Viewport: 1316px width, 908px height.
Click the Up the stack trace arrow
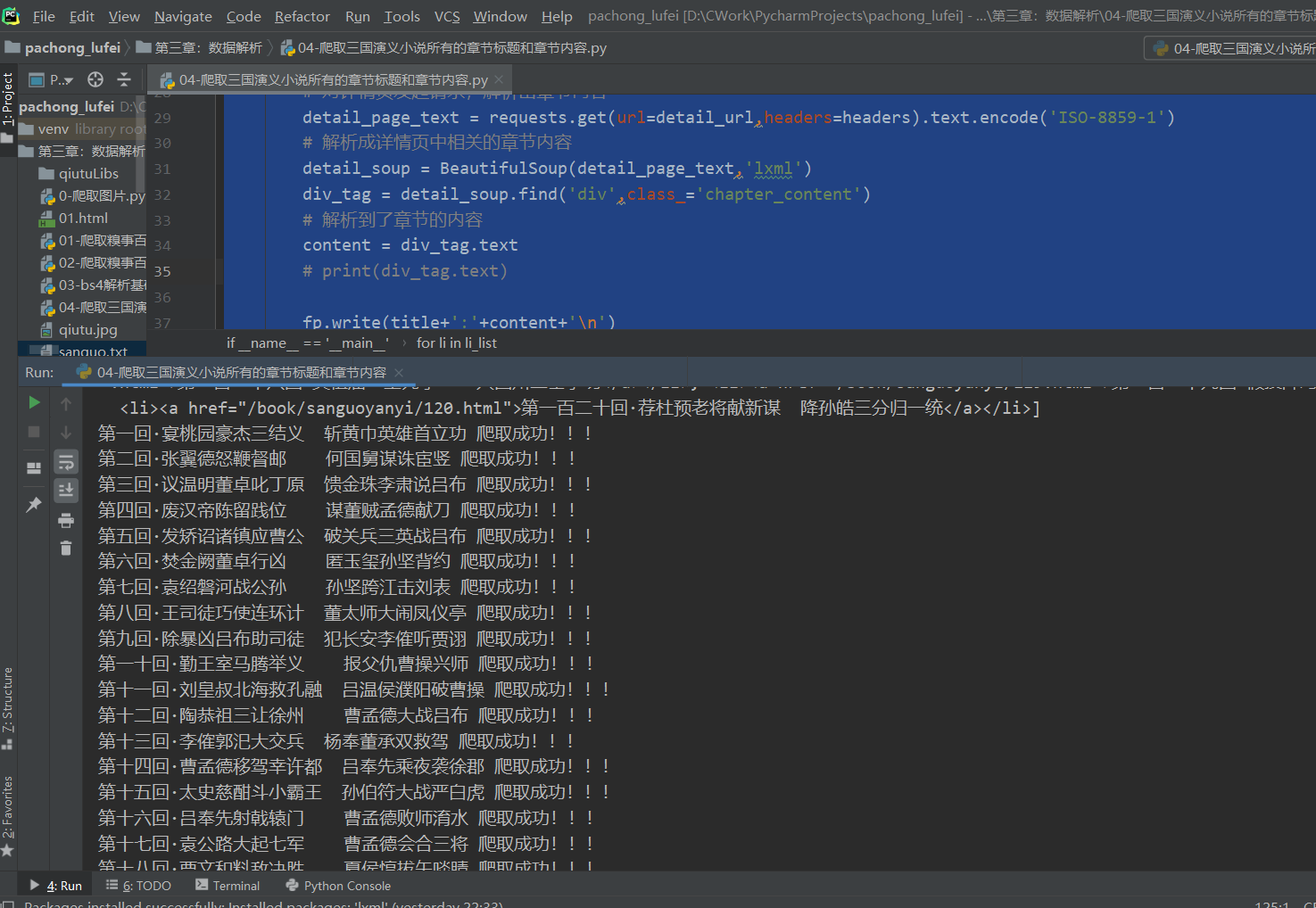(x=66, y=404)
